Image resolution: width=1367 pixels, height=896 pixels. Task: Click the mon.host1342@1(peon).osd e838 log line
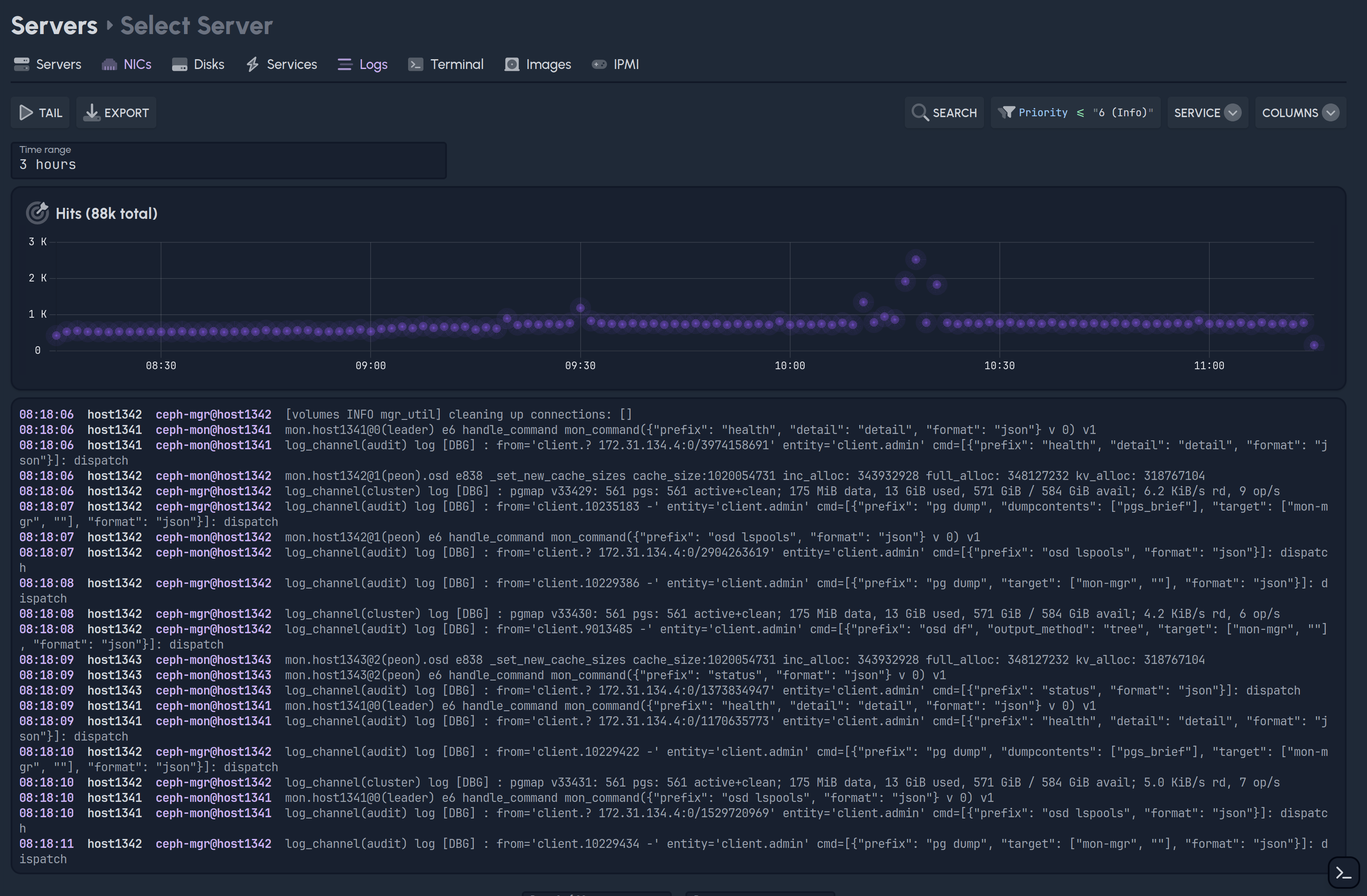pos(674,476)
